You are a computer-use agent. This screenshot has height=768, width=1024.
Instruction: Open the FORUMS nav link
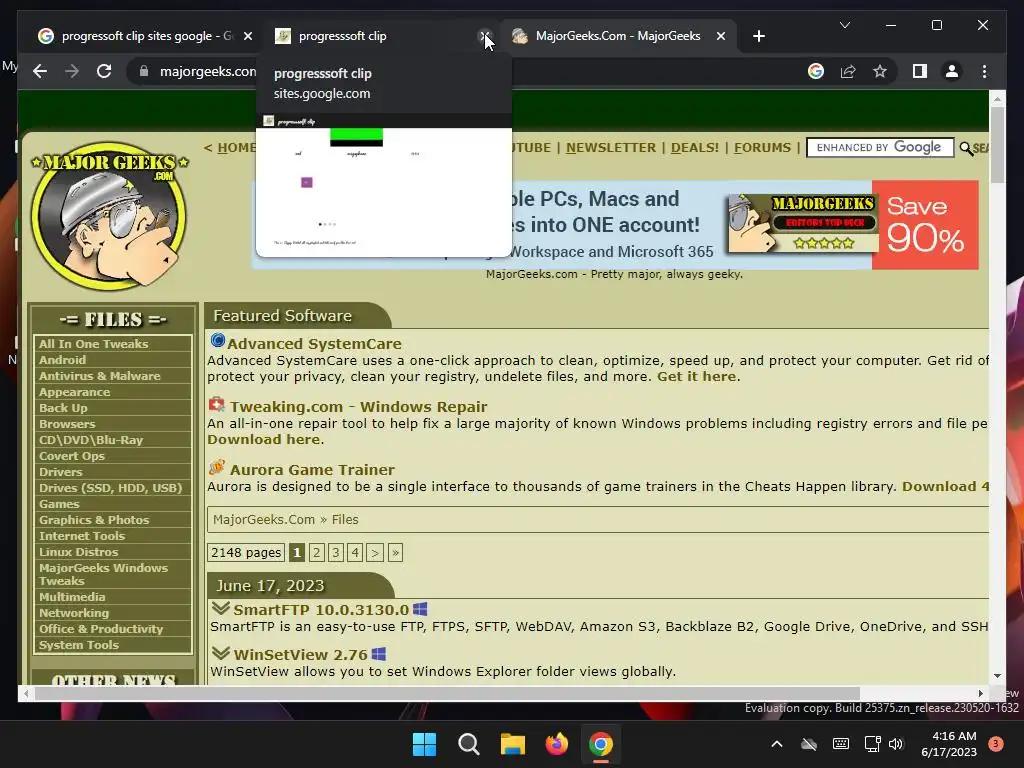(x=762, y=148)
